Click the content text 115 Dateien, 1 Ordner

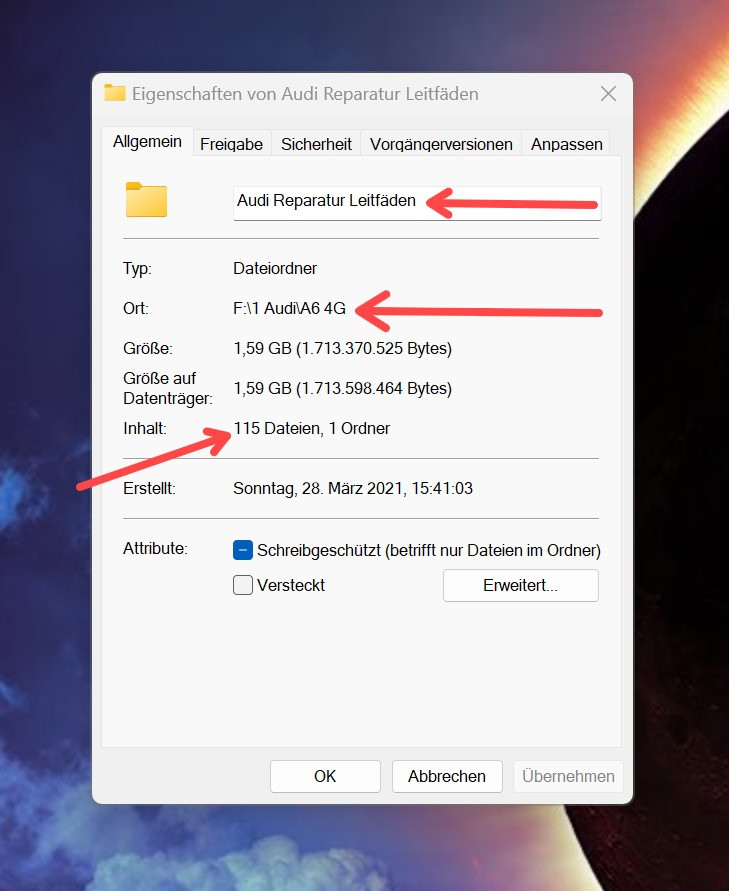pos(311,428)
